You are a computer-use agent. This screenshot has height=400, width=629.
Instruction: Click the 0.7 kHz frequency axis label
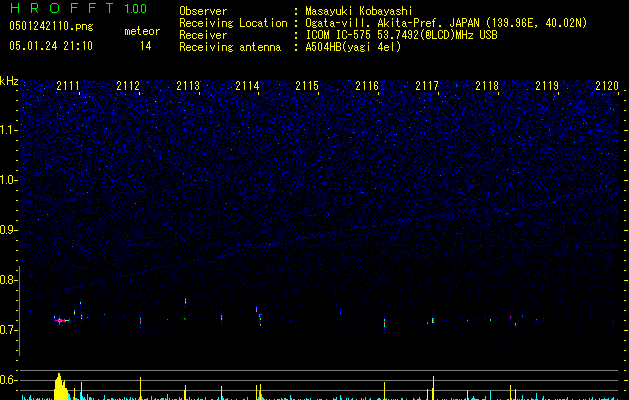pyautogui.click(x=8, y=330)
